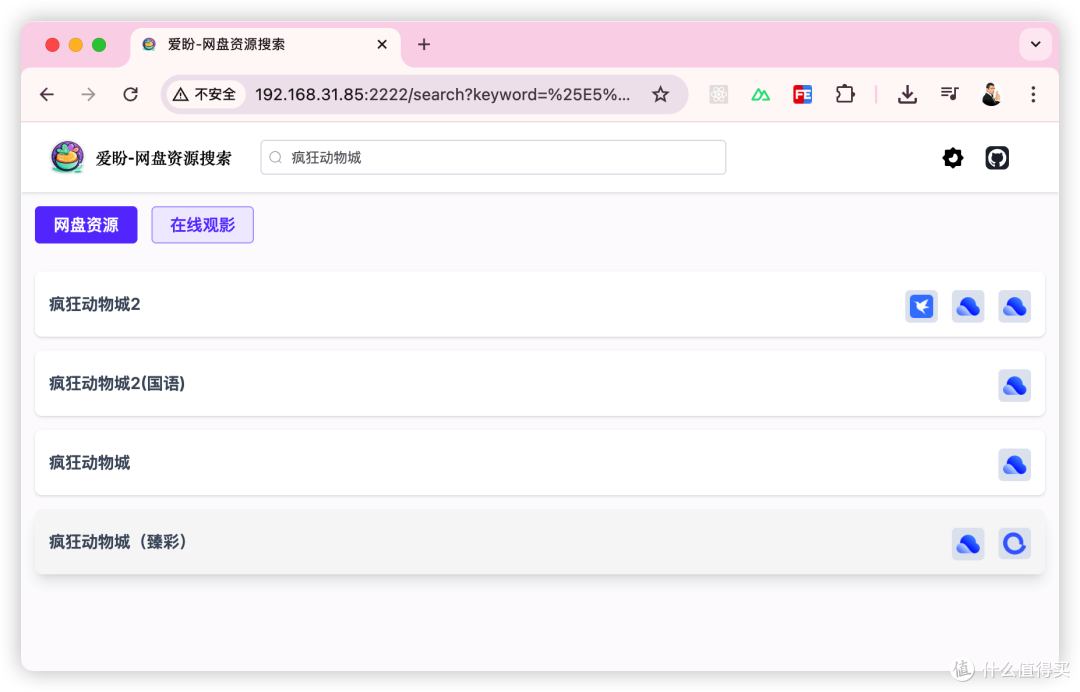Open the Xunlei bird icon for 疯狂动物城2
Screen dimensions: 1080x692
[x=922, y=306]
